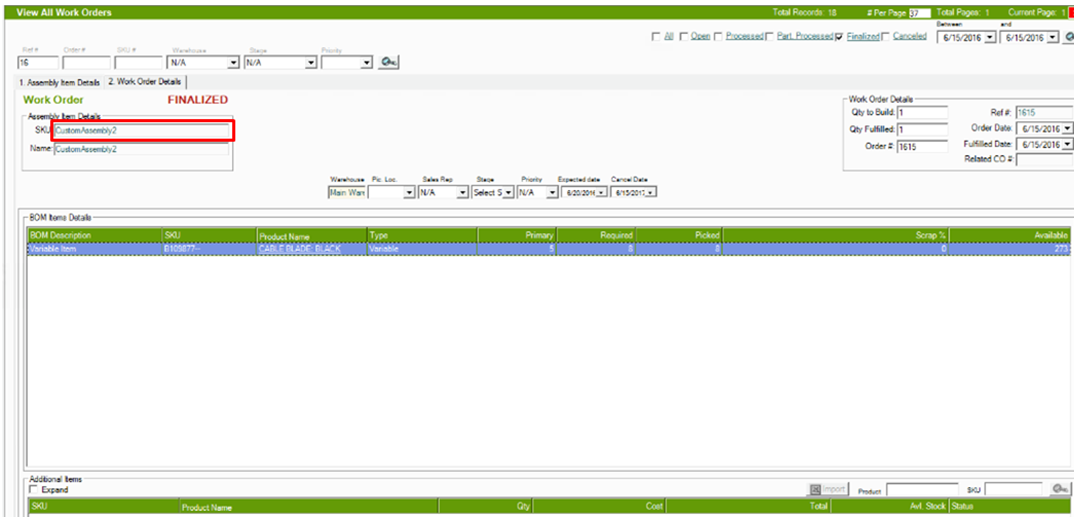The image size is (1077, 519).
Task: Tick the Canceled filter checkbox
Action: pyautogui.click(x=886, y=37)
